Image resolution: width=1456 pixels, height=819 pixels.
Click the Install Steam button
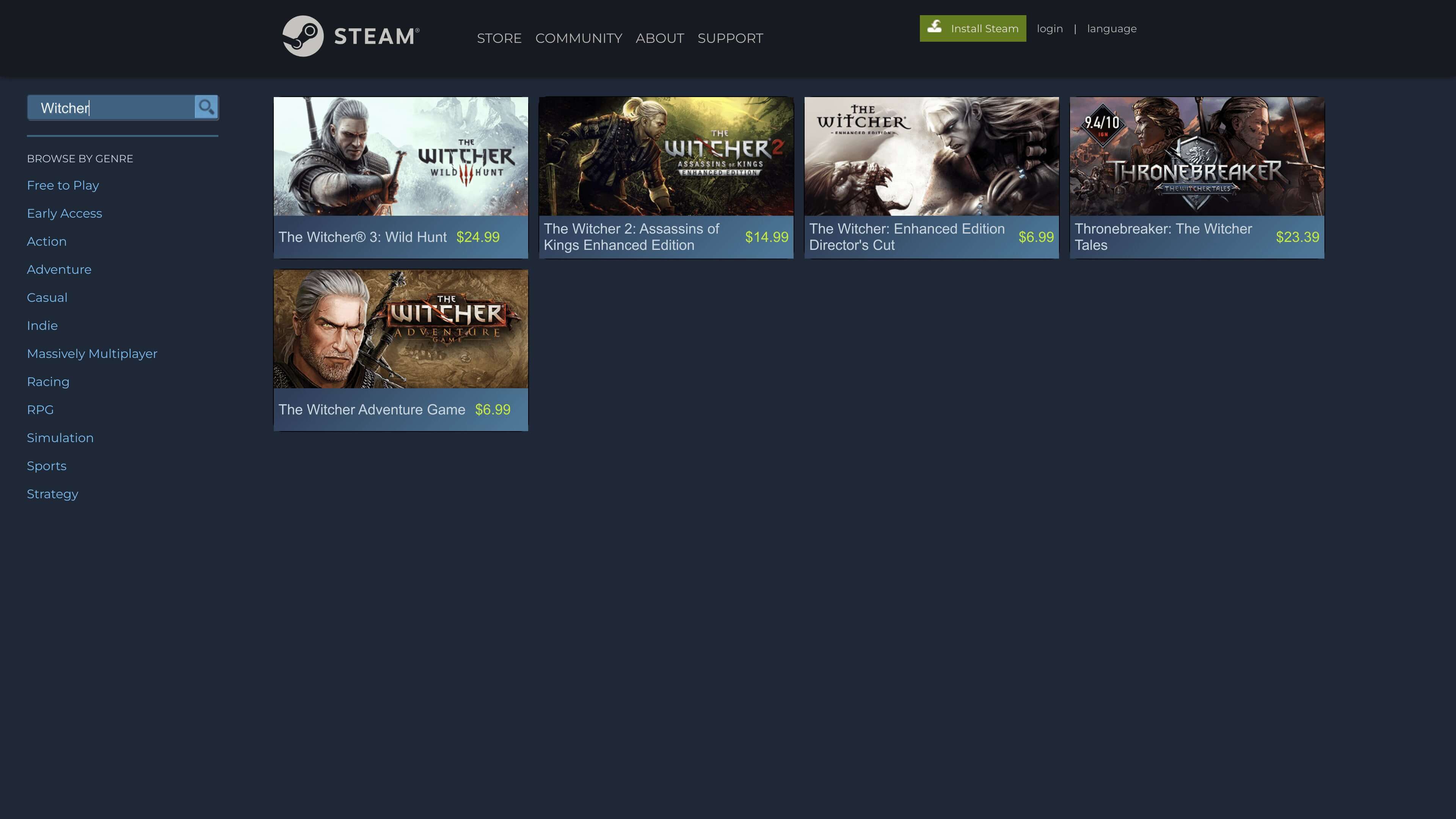coord(973,28)
